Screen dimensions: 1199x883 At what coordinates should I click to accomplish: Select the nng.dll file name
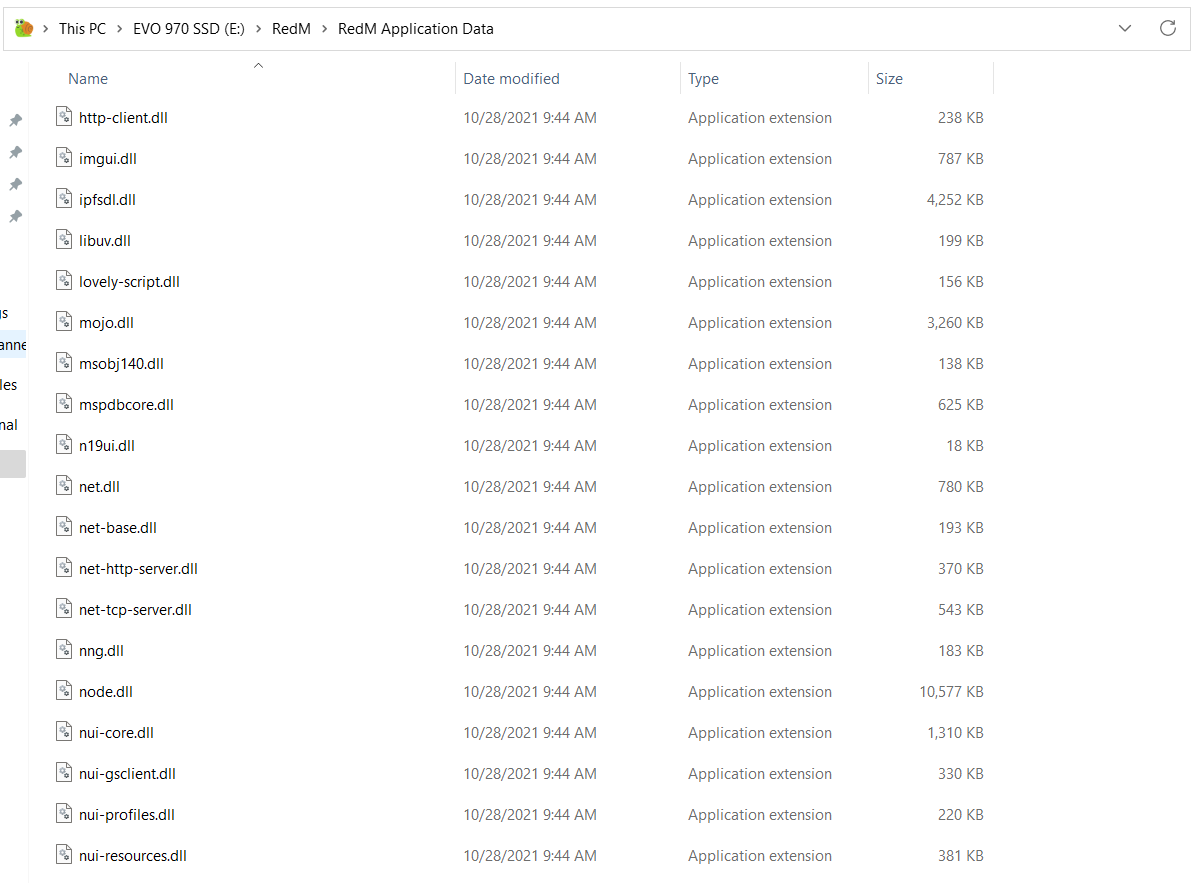point(101,651)
